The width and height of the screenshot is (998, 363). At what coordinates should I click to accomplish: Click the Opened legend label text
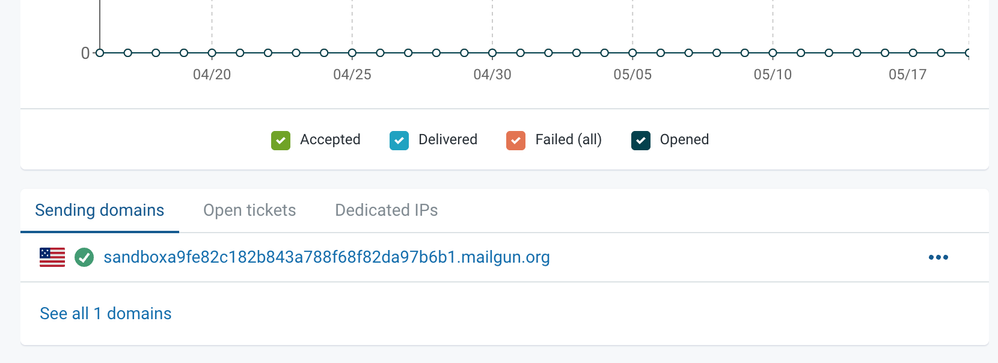tap(684, 139)
